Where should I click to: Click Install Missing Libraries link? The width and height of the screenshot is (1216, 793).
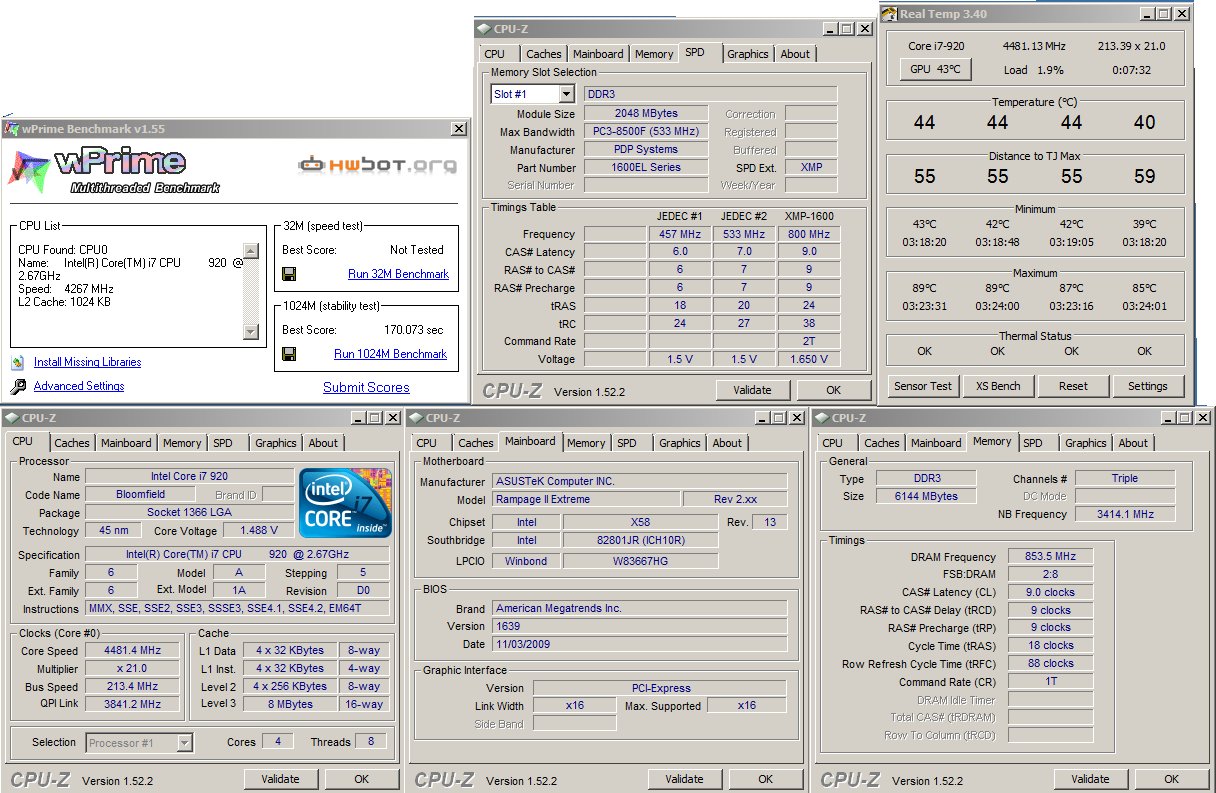coord(87,362)
